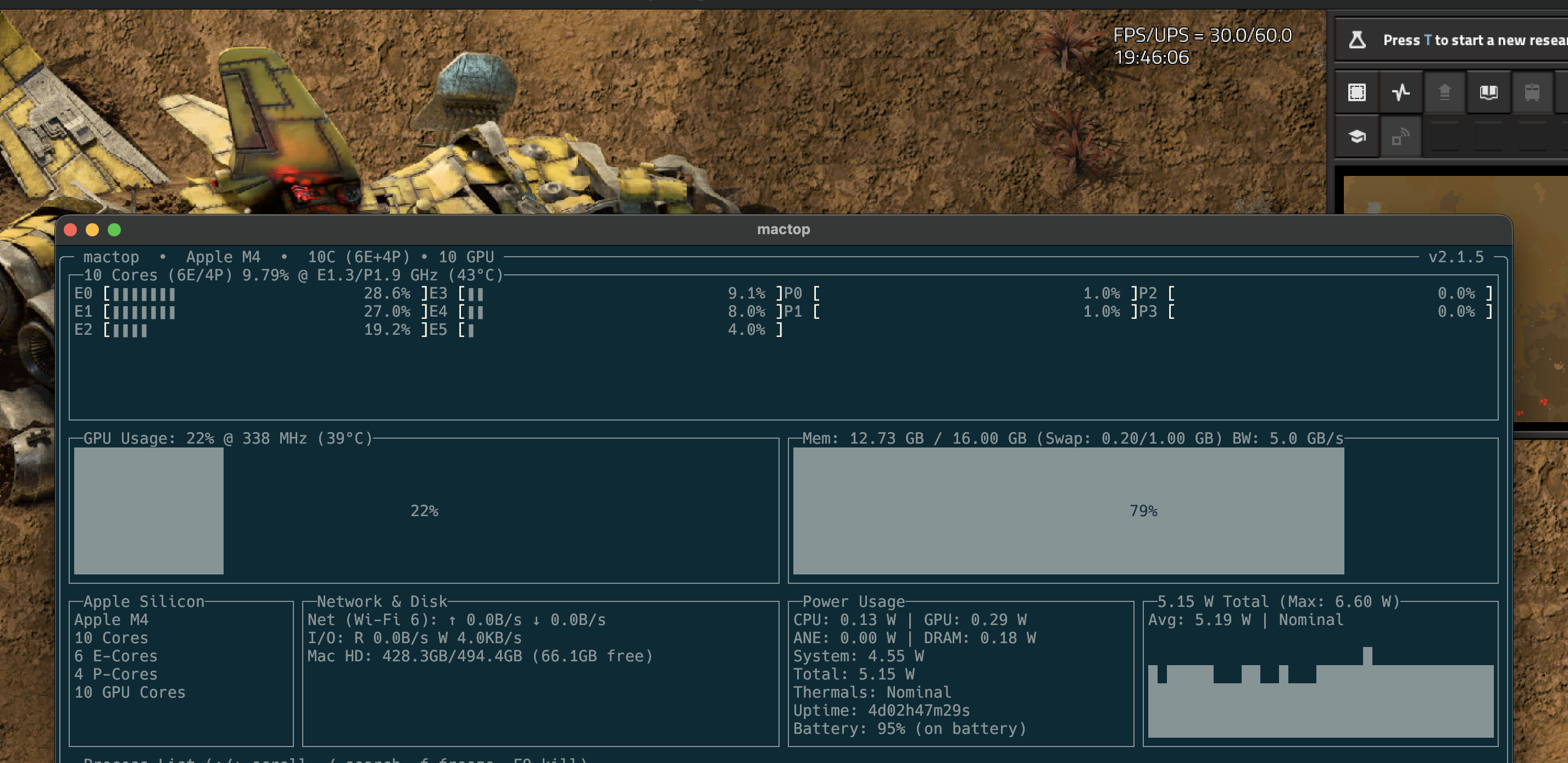Close the mactop window with the red button

[x=70, y=230]
